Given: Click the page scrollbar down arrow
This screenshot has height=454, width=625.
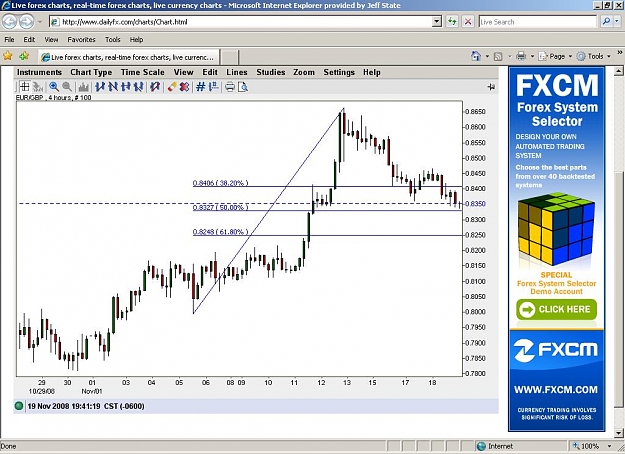Looking at the screenshot, I should coord(619,433).
